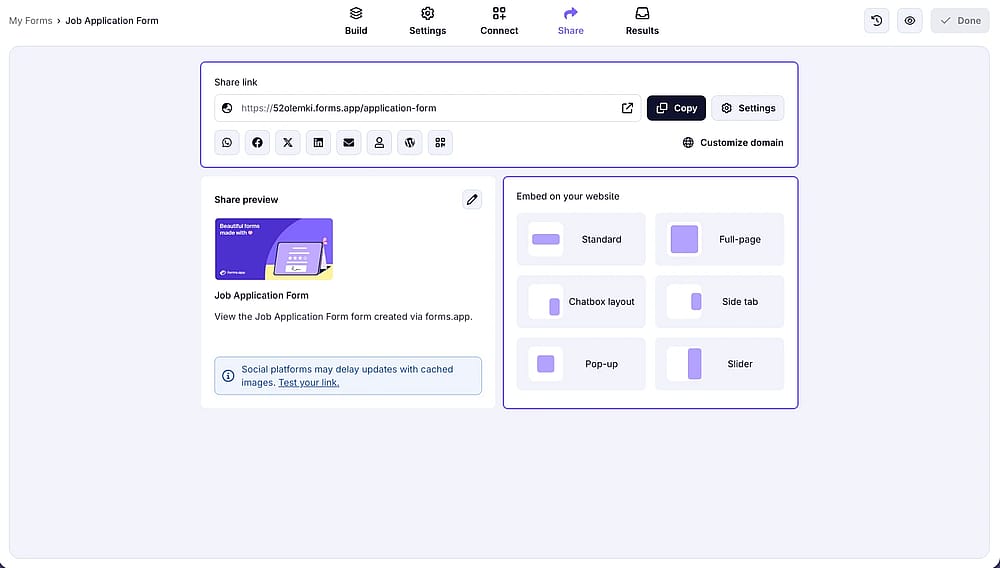Click Customize domain

coord(733,143)
